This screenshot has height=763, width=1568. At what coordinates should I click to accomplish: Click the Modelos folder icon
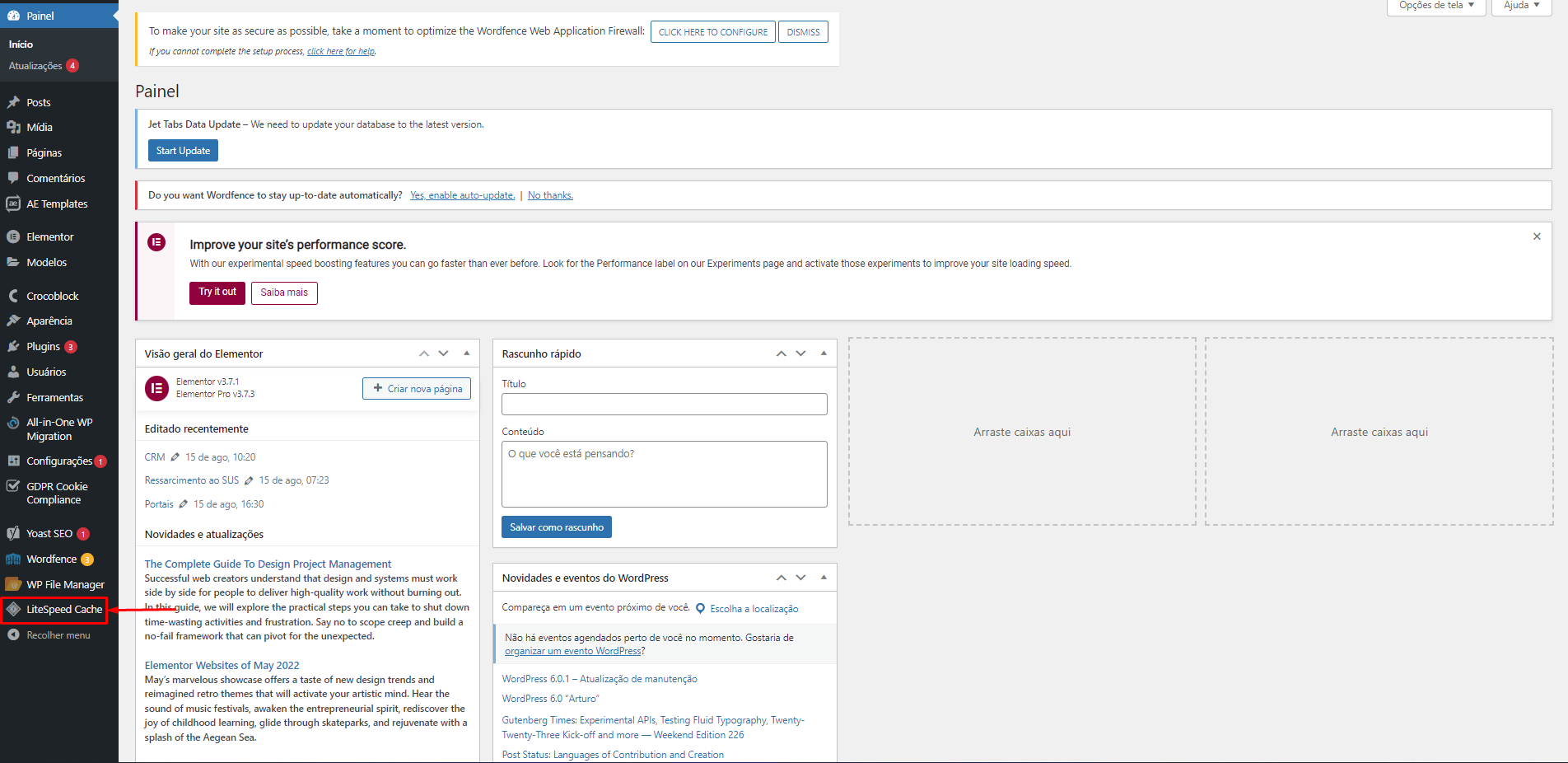pyautogui.click(x=13, y=262)
